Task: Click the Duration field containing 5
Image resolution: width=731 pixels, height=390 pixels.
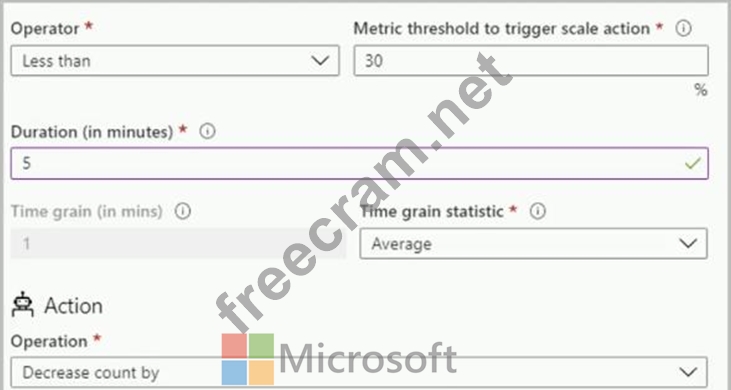Action: [359, 164]
